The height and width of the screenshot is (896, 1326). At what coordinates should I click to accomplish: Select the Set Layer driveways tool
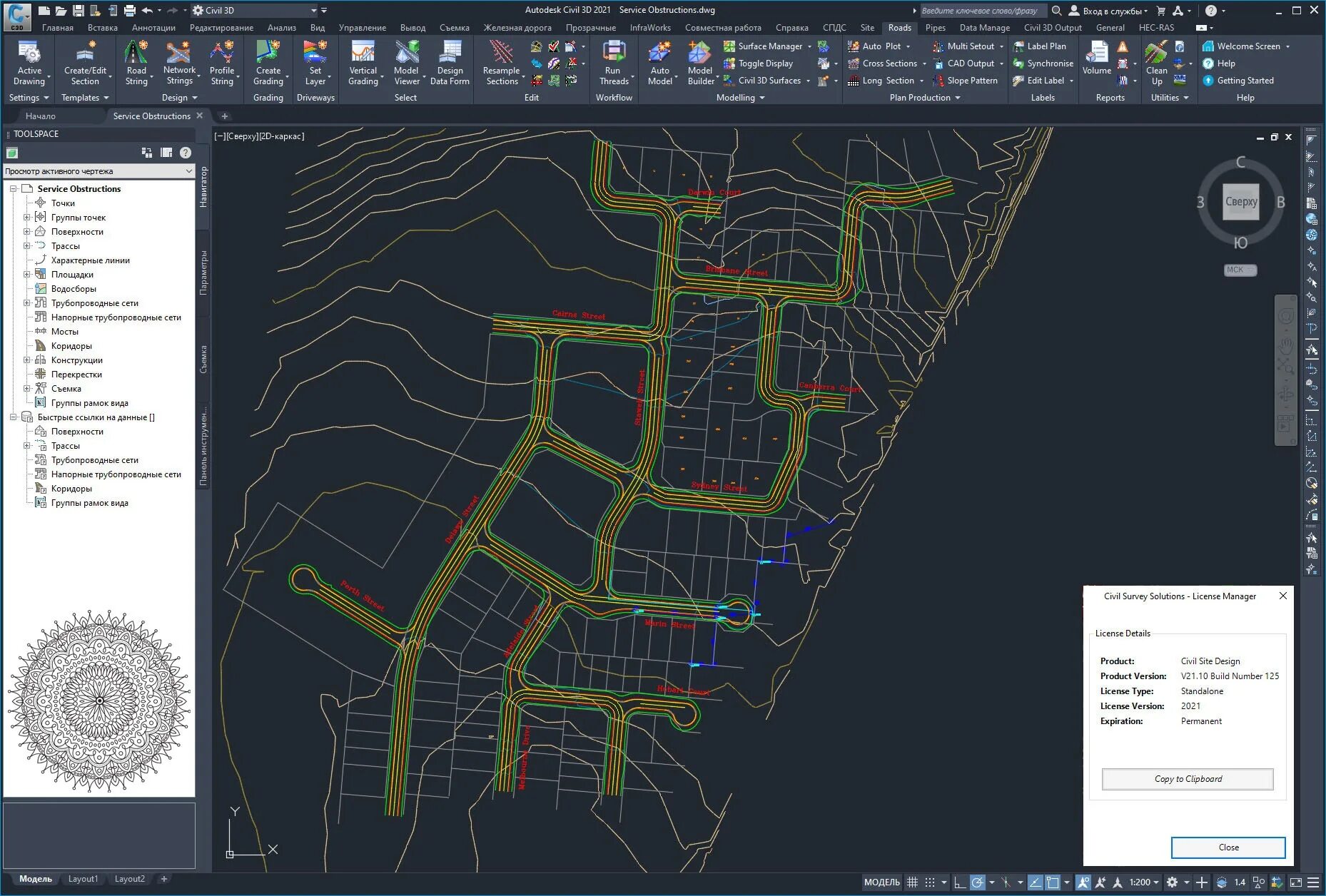[315, 63]
